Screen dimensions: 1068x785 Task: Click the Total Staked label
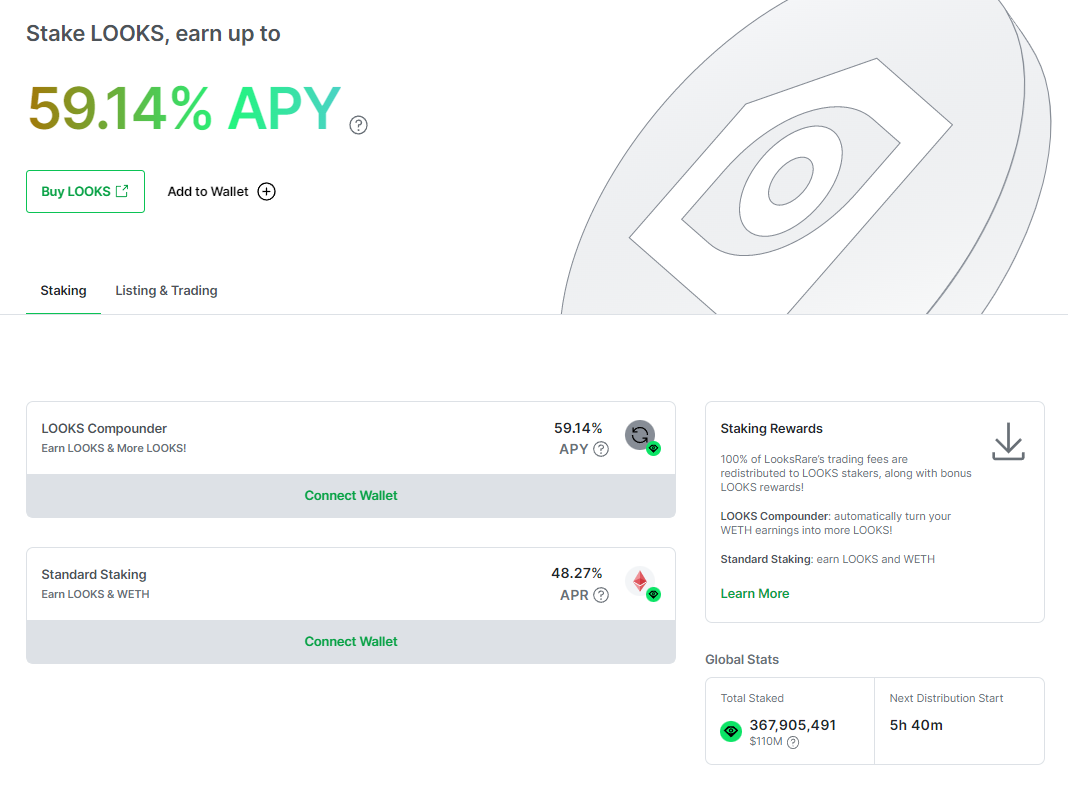[x=752, y=699]
